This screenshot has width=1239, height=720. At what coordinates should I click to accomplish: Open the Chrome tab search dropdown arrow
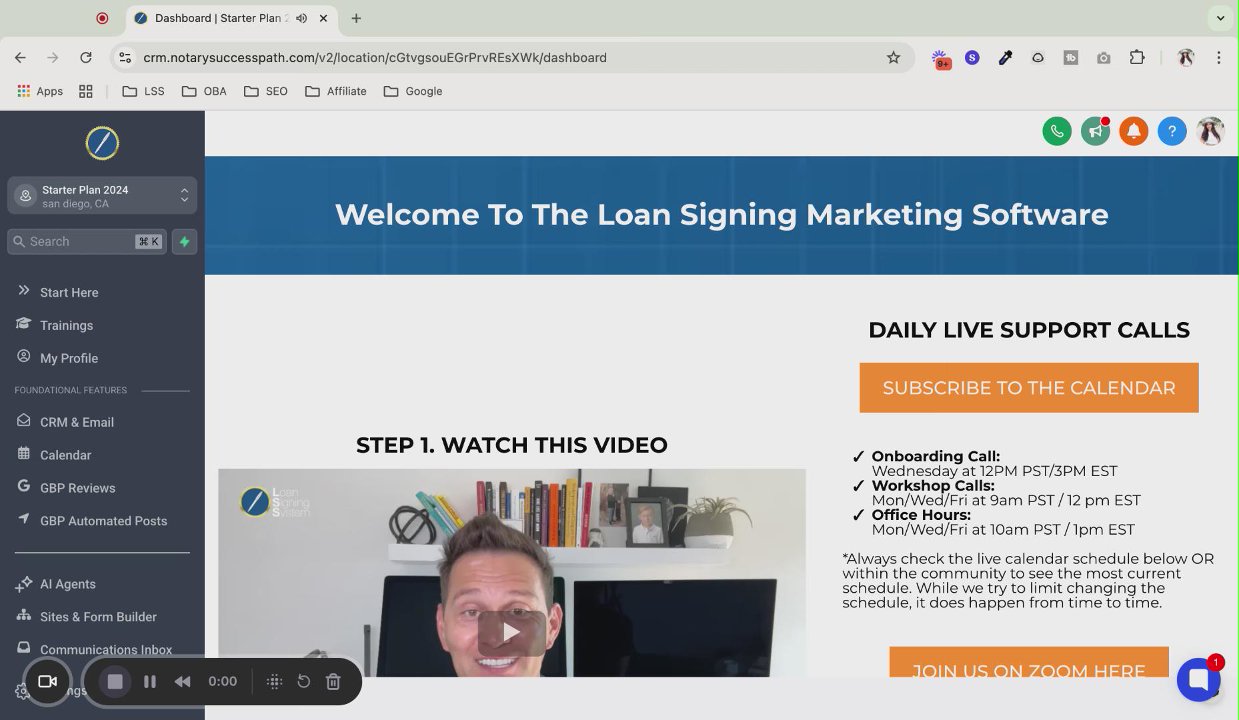(1220, 18)
